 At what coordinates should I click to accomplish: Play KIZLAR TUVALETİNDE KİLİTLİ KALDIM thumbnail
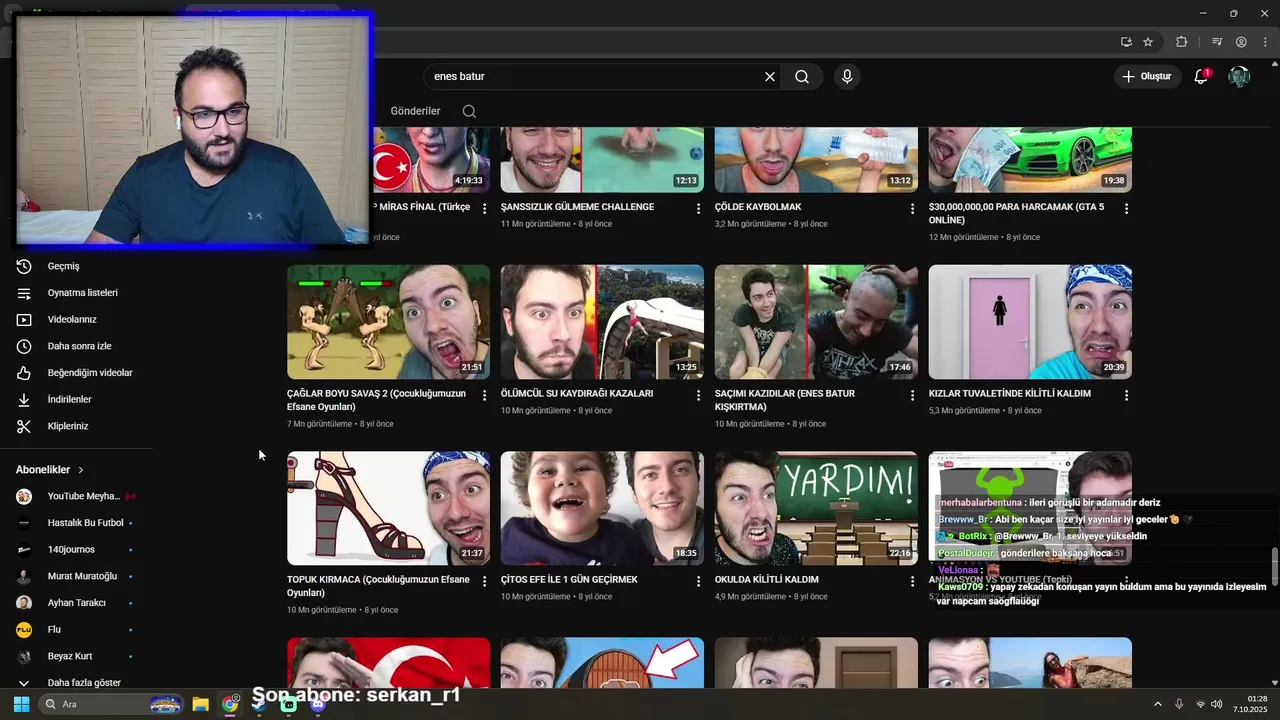1030,322
